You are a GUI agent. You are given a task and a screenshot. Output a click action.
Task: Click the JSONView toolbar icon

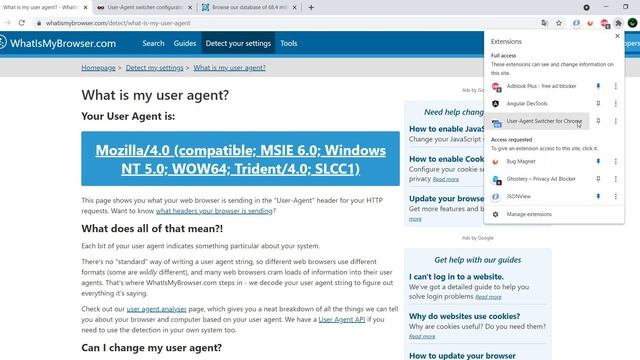[x=576, y=23]
